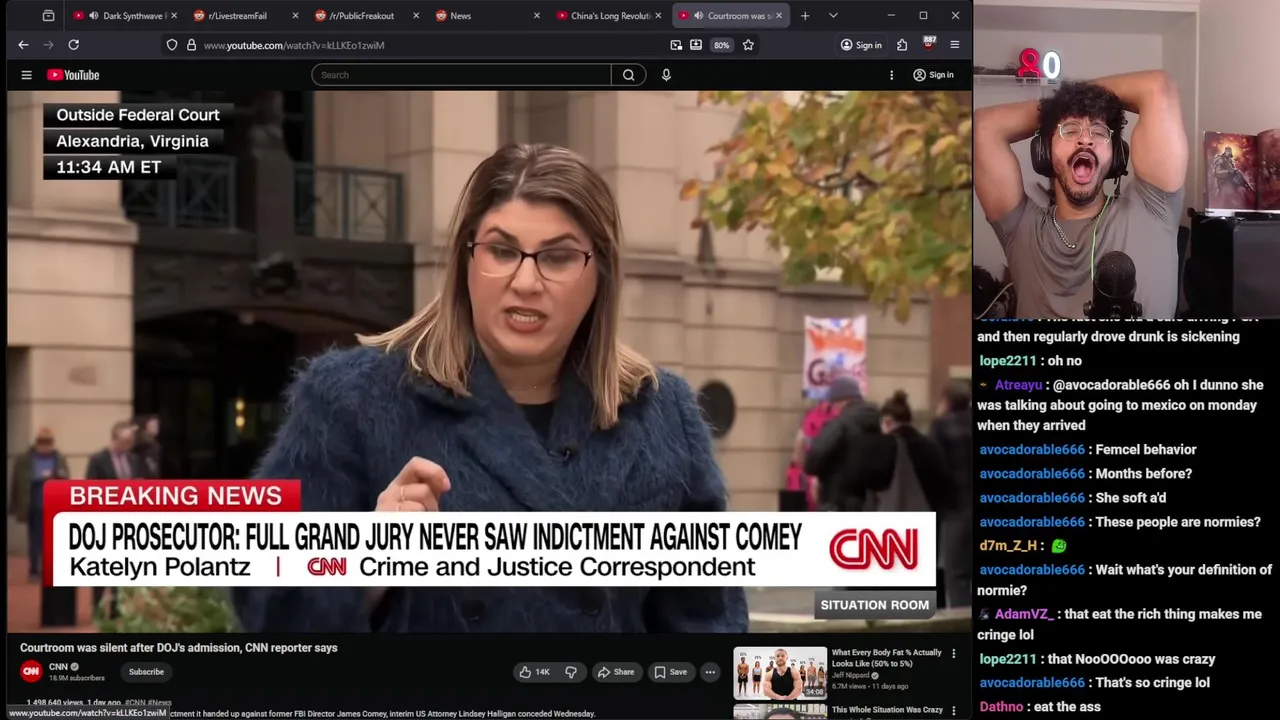Click chat message 'Femcel behavior'
This screenshot has height=720, width=1280.
(1146, 450)
